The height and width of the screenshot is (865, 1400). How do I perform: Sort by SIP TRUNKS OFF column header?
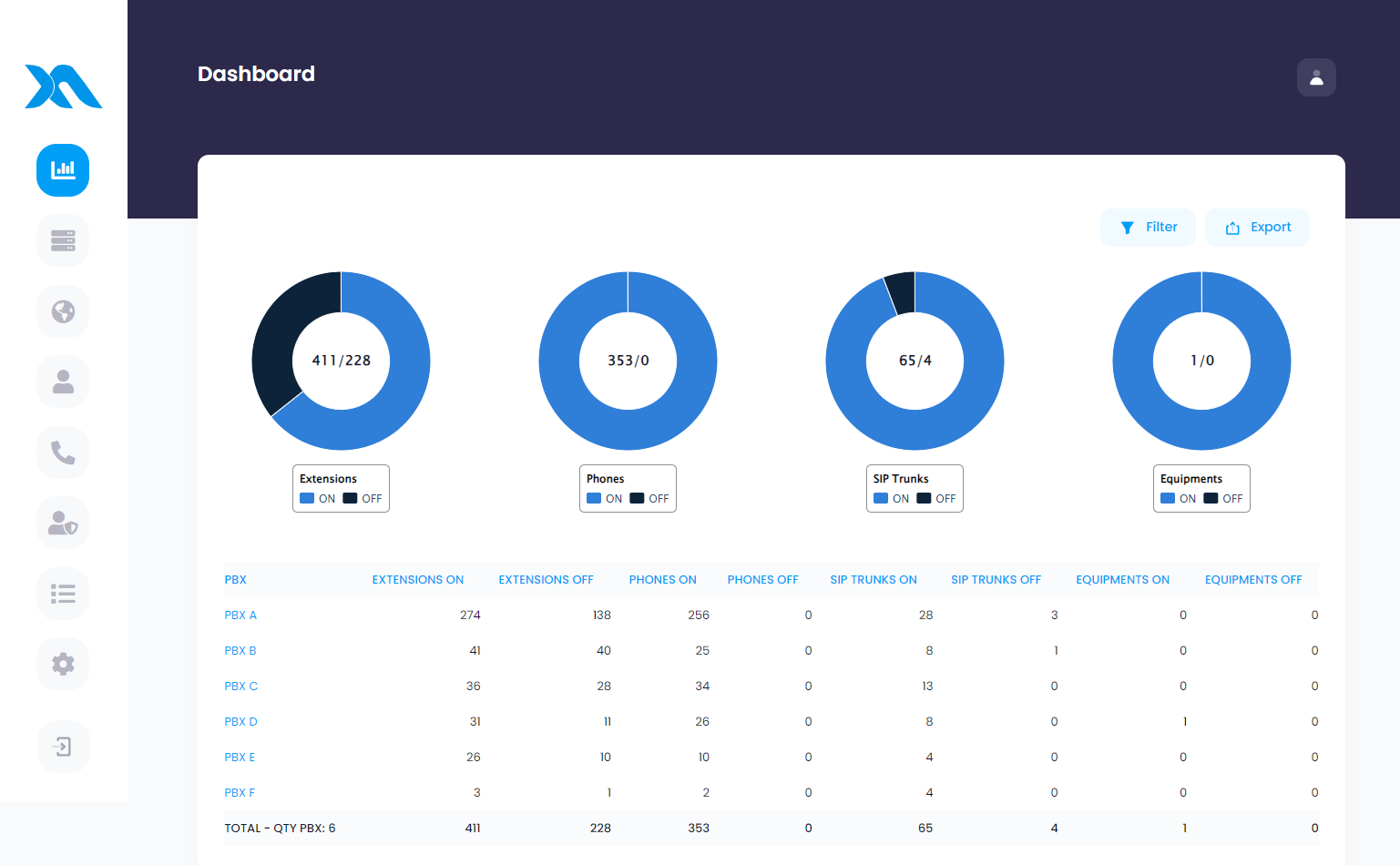[996, 580]
